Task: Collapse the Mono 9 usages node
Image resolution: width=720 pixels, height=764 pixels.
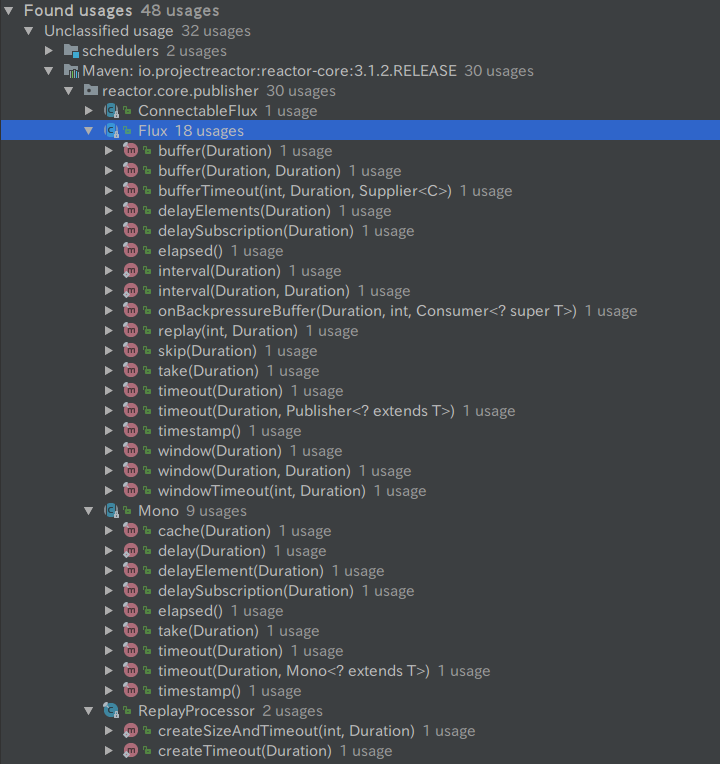Action: coord(89,511)
